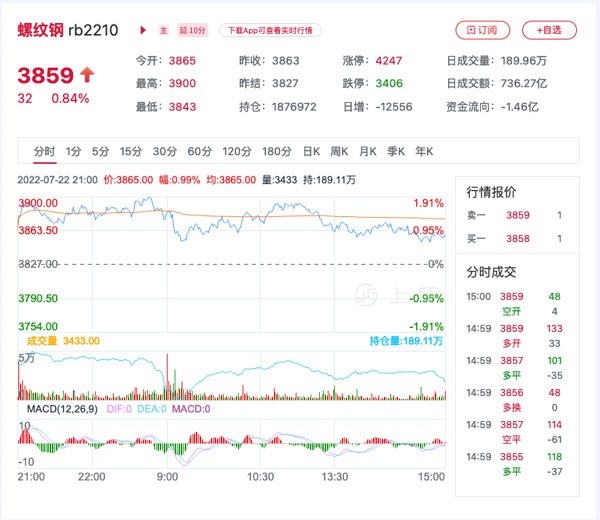The height and width of the screenshot is (520, 600).
Task: Open the 30分 chart tab
Action: tap(165, 152)
